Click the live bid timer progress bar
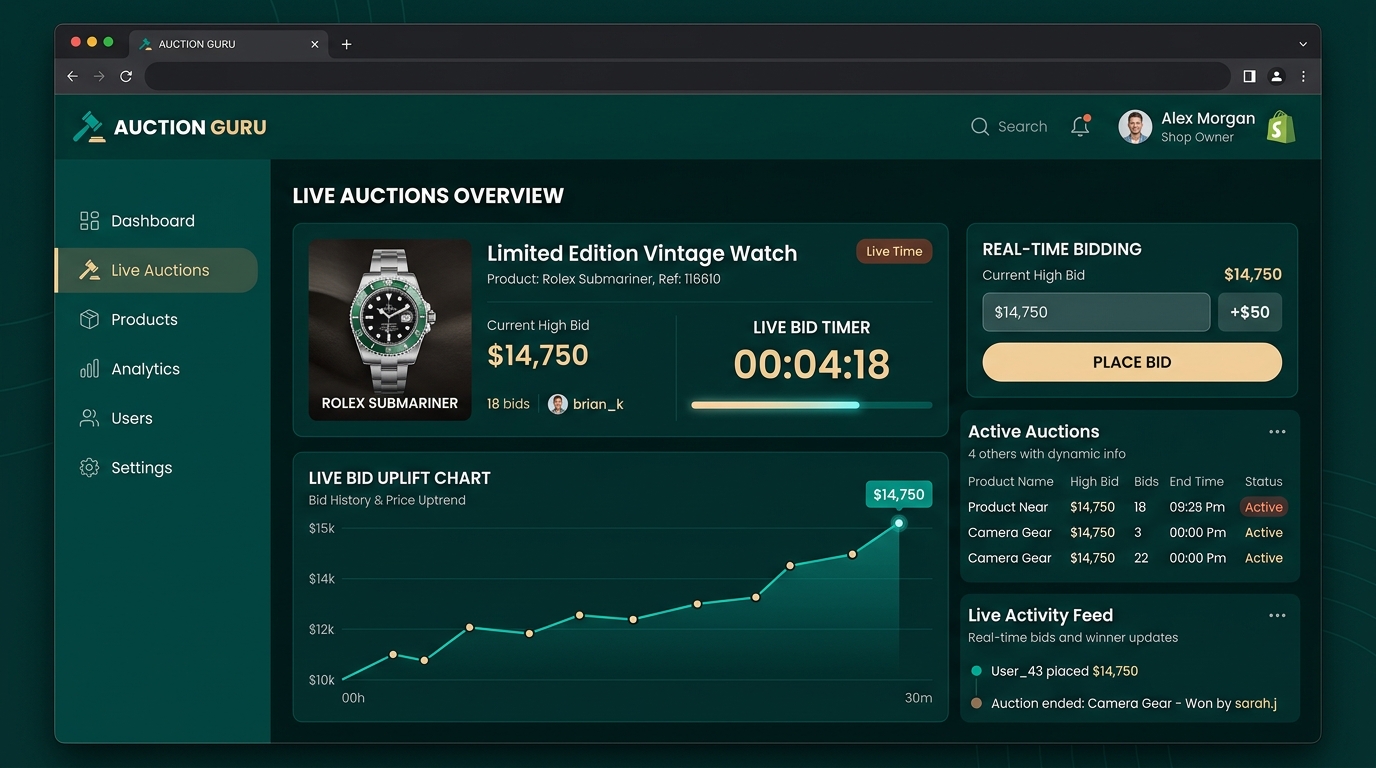The width and height of the screenshot is (1376, 768). (811, 405)
